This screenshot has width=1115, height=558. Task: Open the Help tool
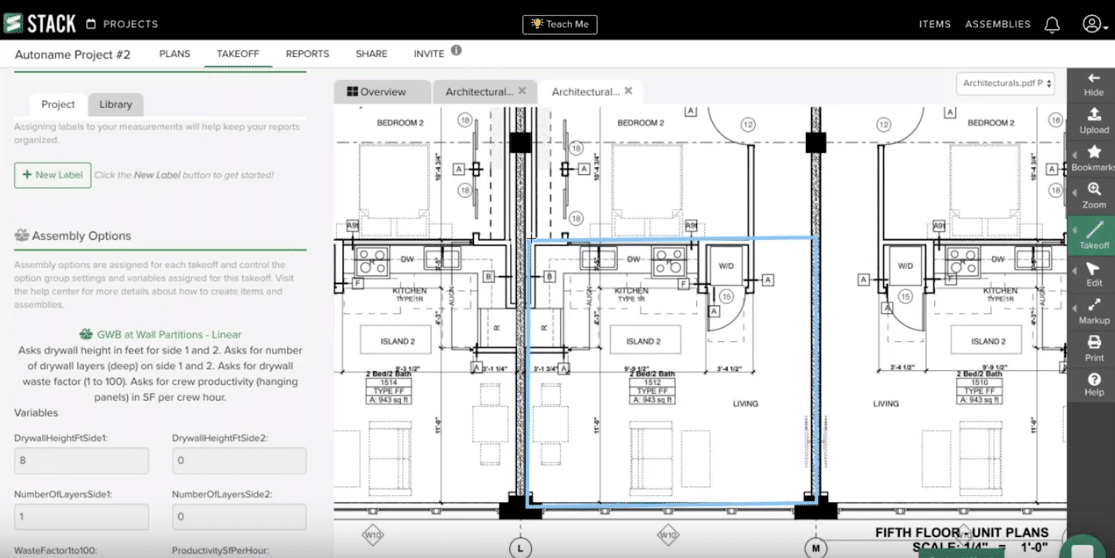1094,385
